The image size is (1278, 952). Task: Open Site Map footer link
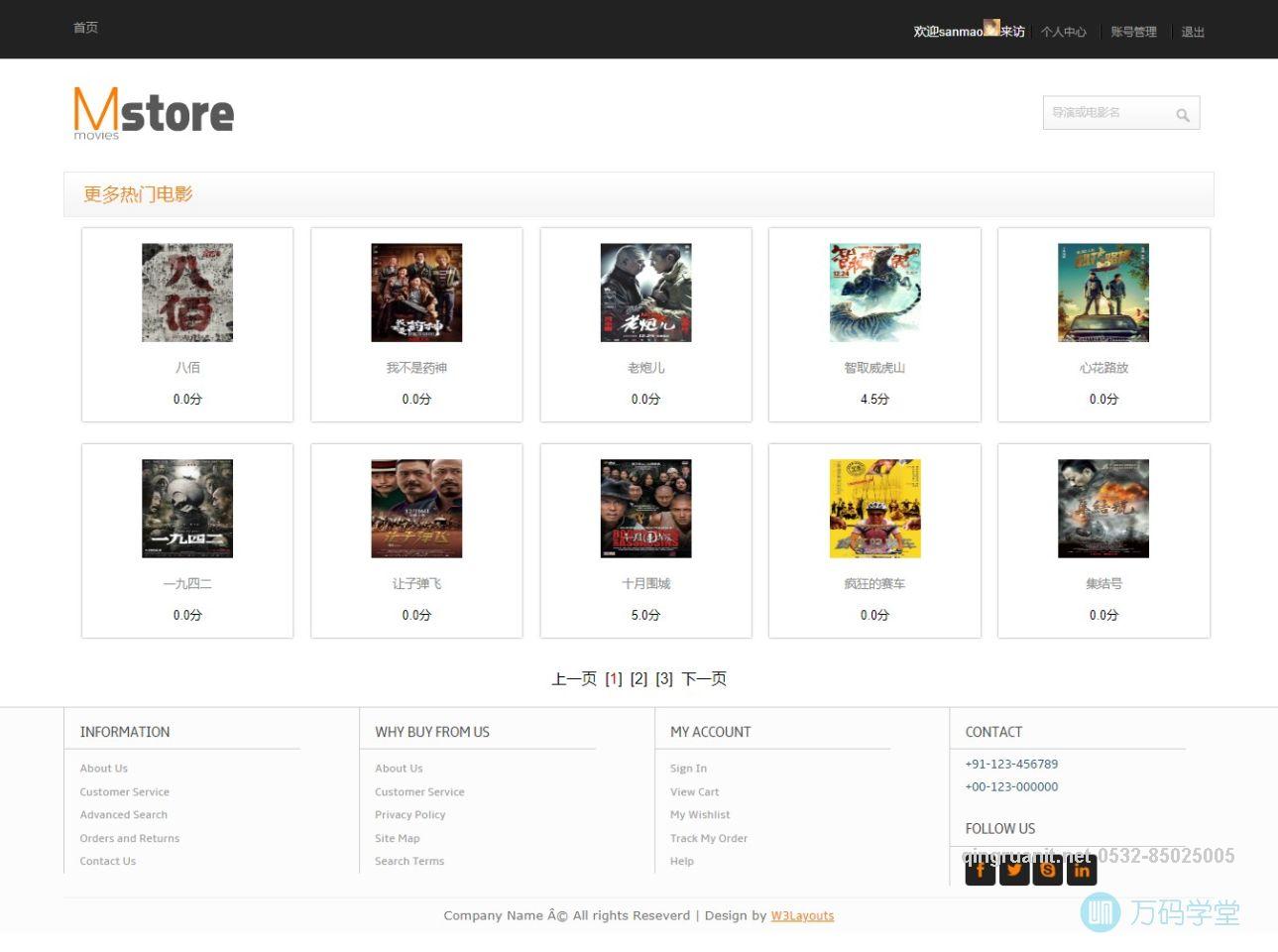click(397, 839)
